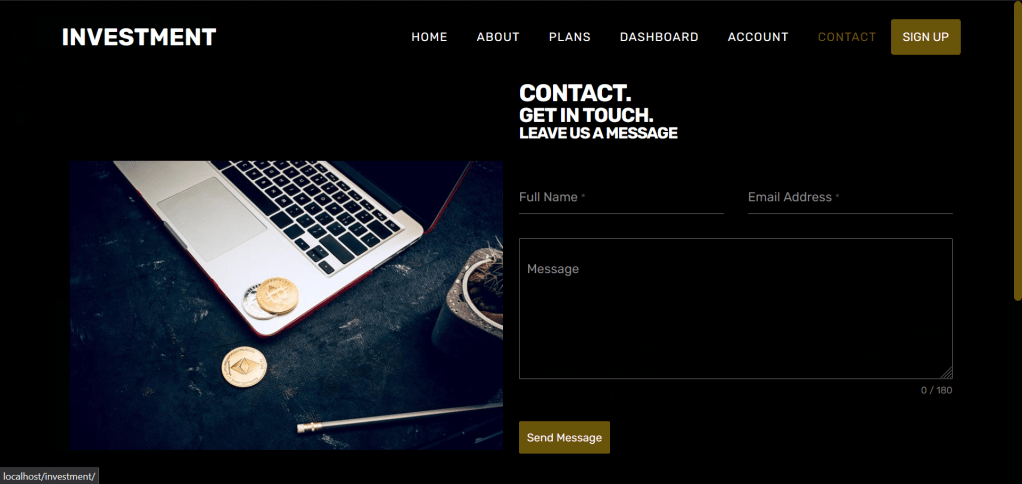
Task: Select the ACCOUNT nav link
Action: [758, 37]
